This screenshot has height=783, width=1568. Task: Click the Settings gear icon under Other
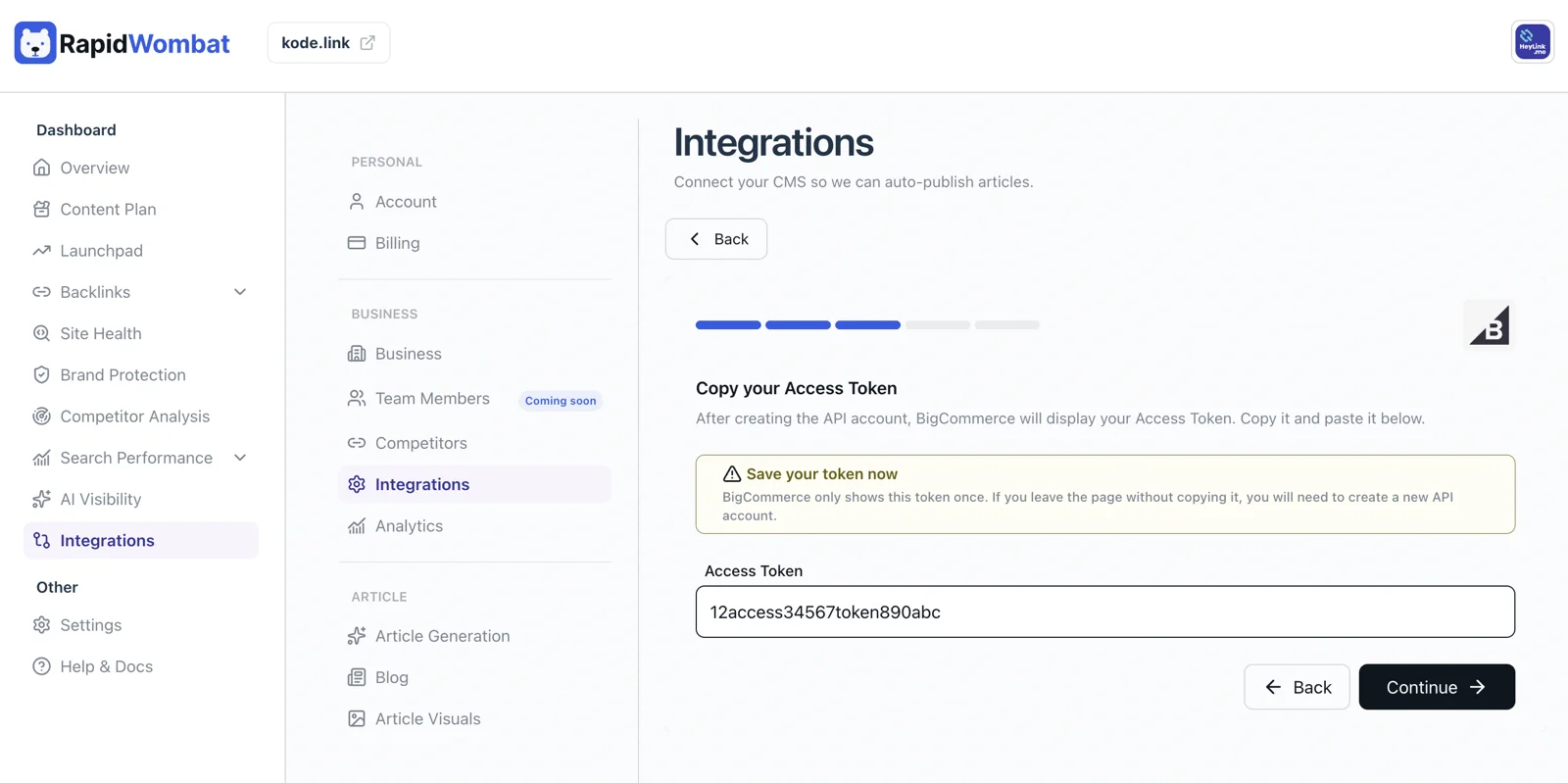tap(41, 625)
